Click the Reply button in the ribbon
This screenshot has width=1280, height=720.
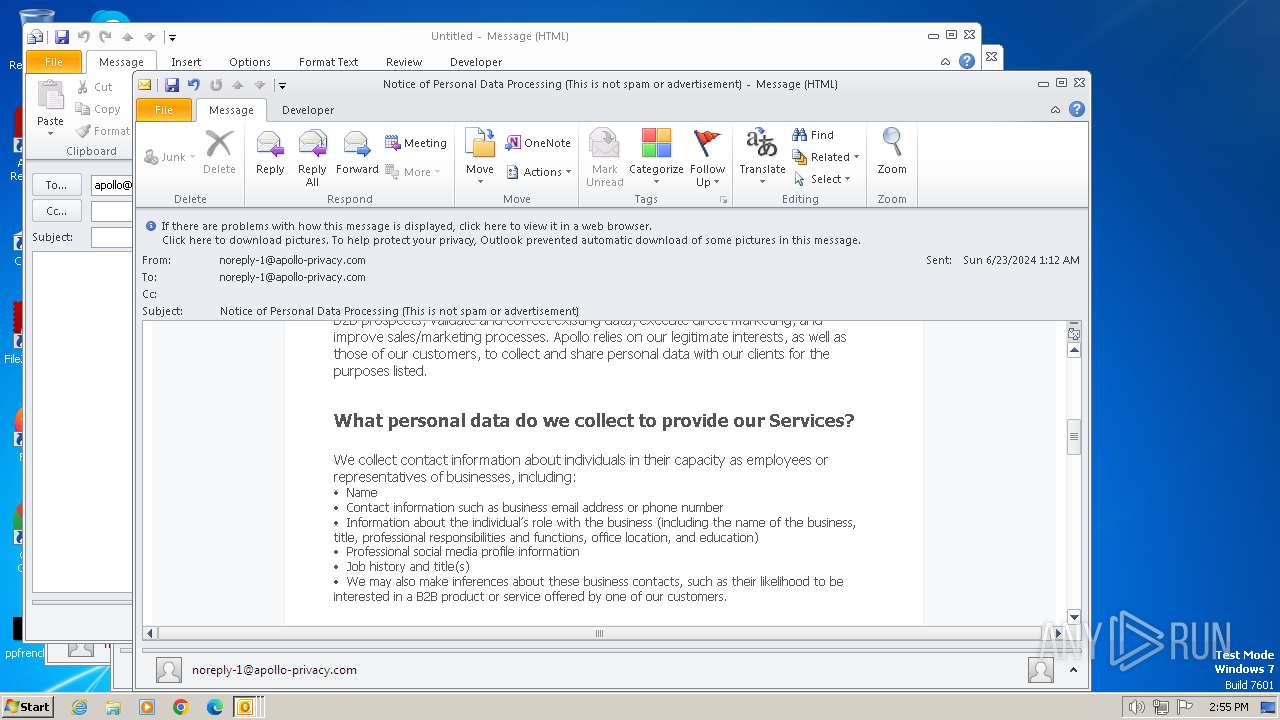point(270,155)
